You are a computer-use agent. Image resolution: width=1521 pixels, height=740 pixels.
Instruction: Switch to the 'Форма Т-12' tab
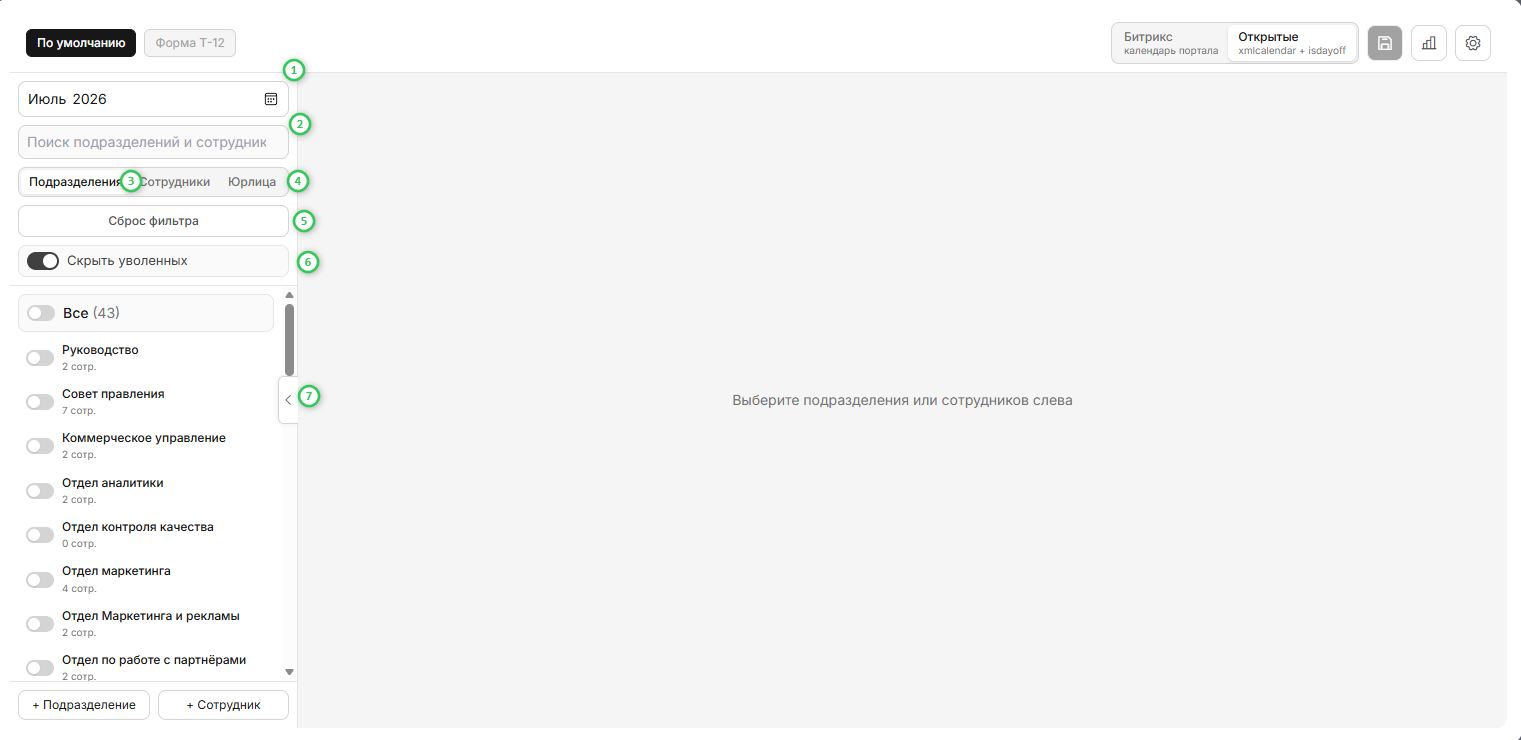[190, 43]
